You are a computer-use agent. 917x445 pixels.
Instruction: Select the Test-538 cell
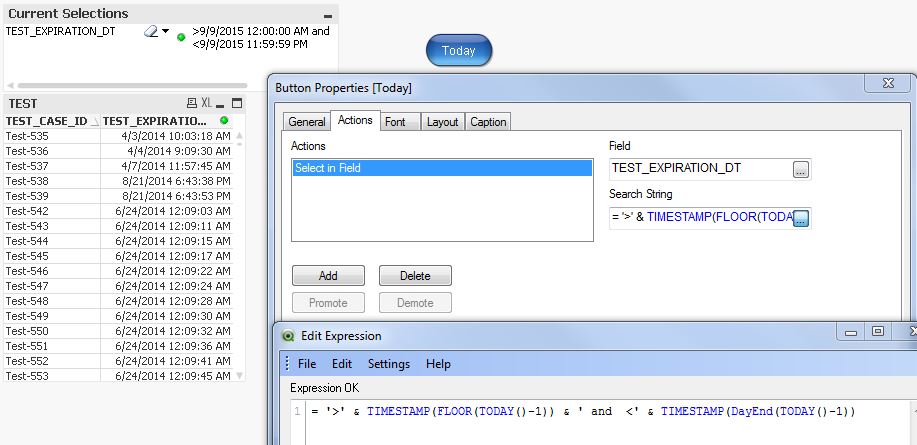pos(52,181)
